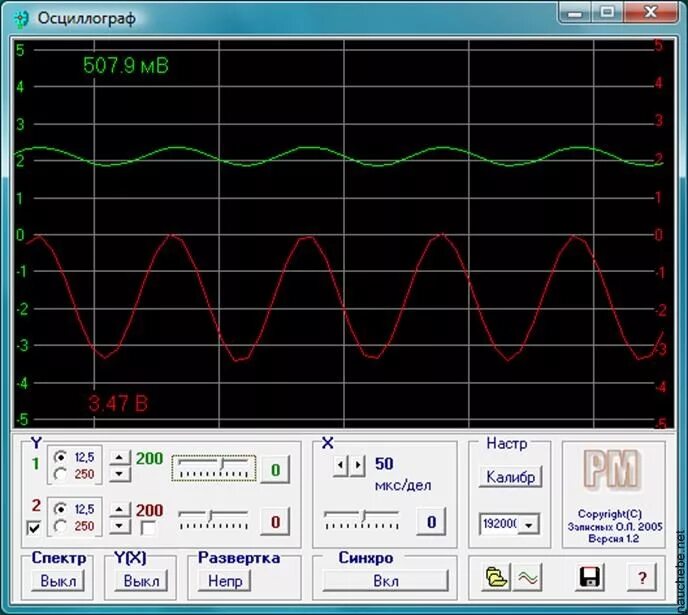The height and width of the screenshot is (615, 688).
Task: Open a saved oscillogram file via folder icon
Action: (496, 577)
